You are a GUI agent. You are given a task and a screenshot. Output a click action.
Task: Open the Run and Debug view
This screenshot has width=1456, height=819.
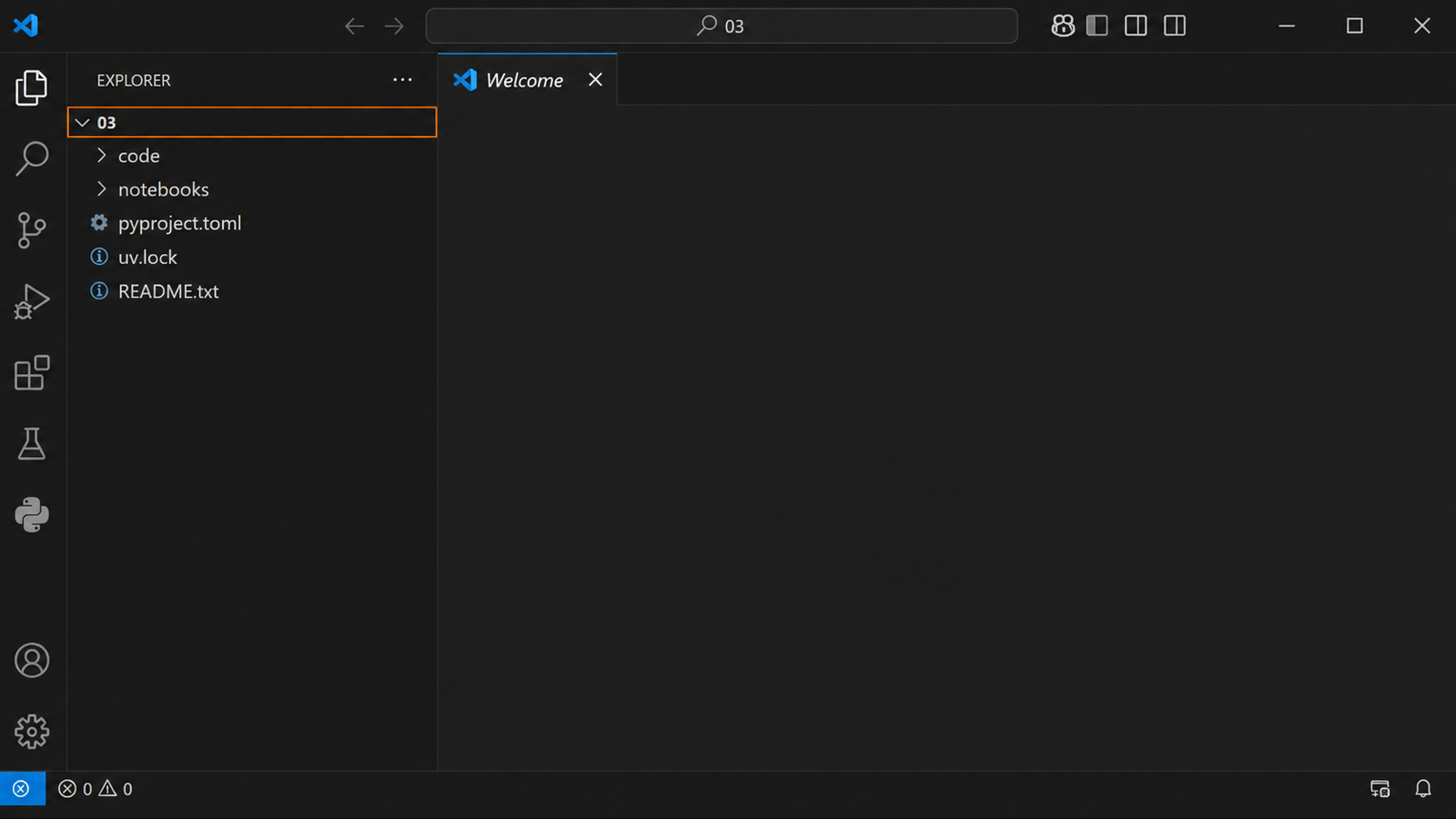32,301
